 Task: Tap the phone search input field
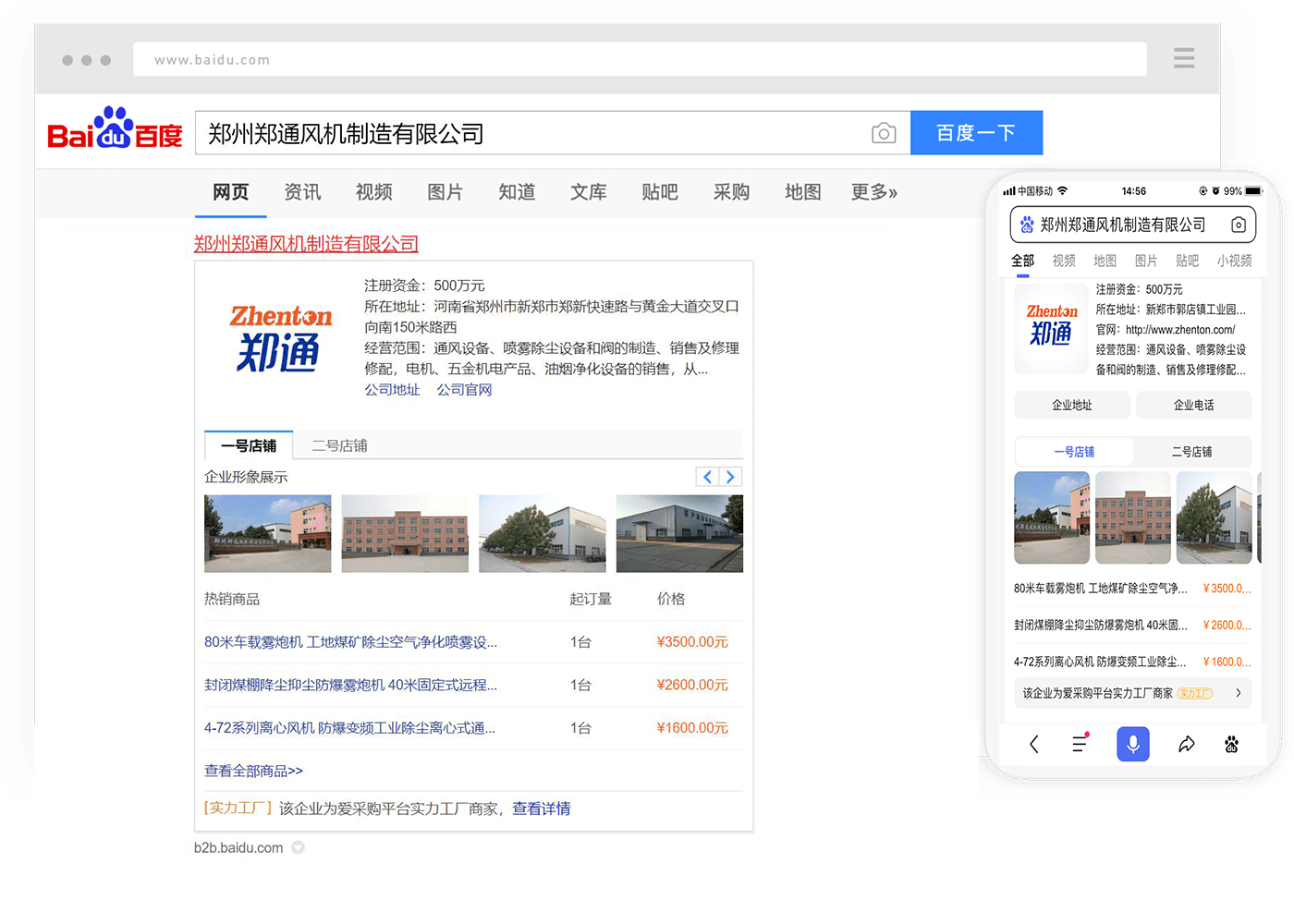click(1133, 225)
